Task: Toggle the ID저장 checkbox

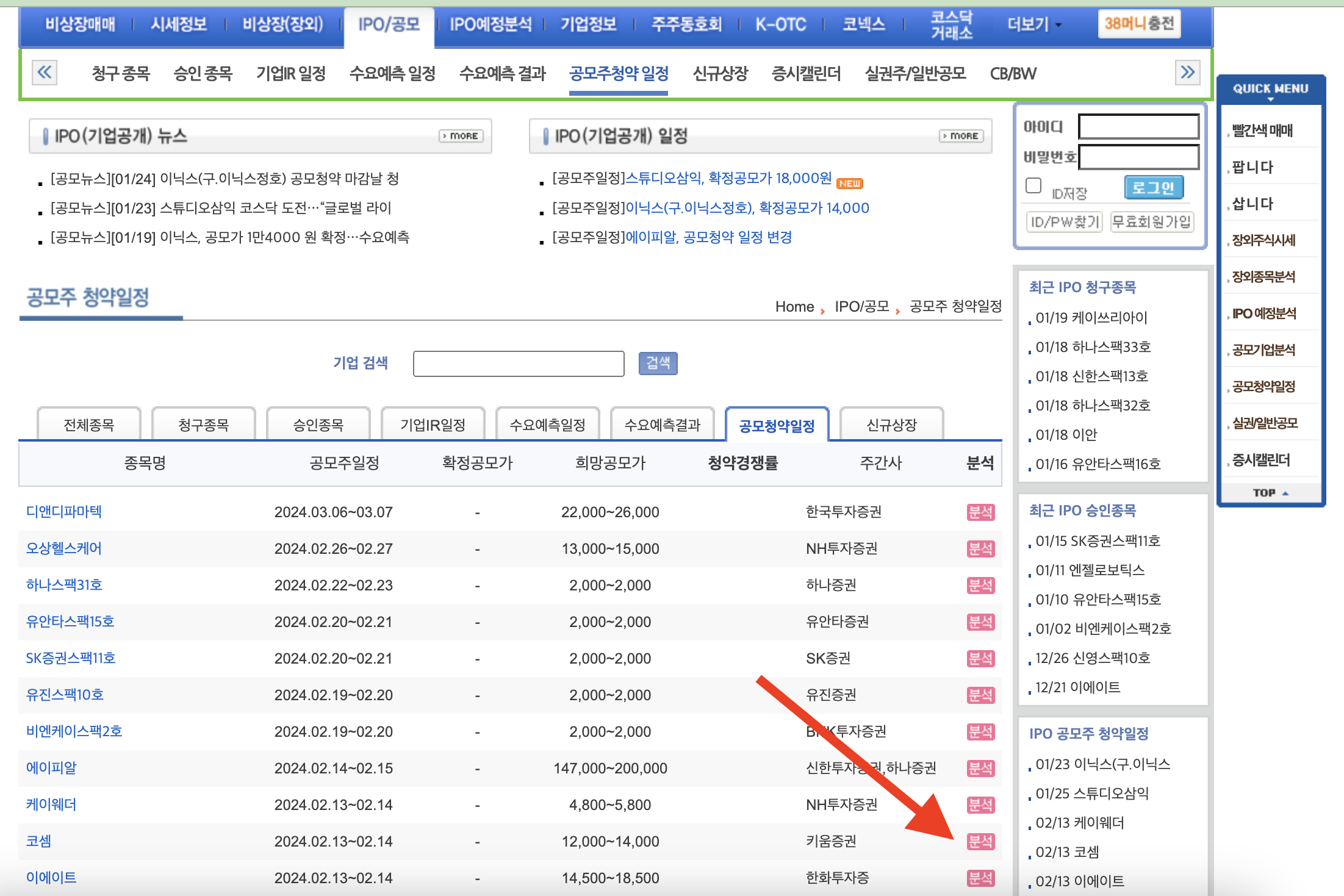Action: [x=1033, y=185]
